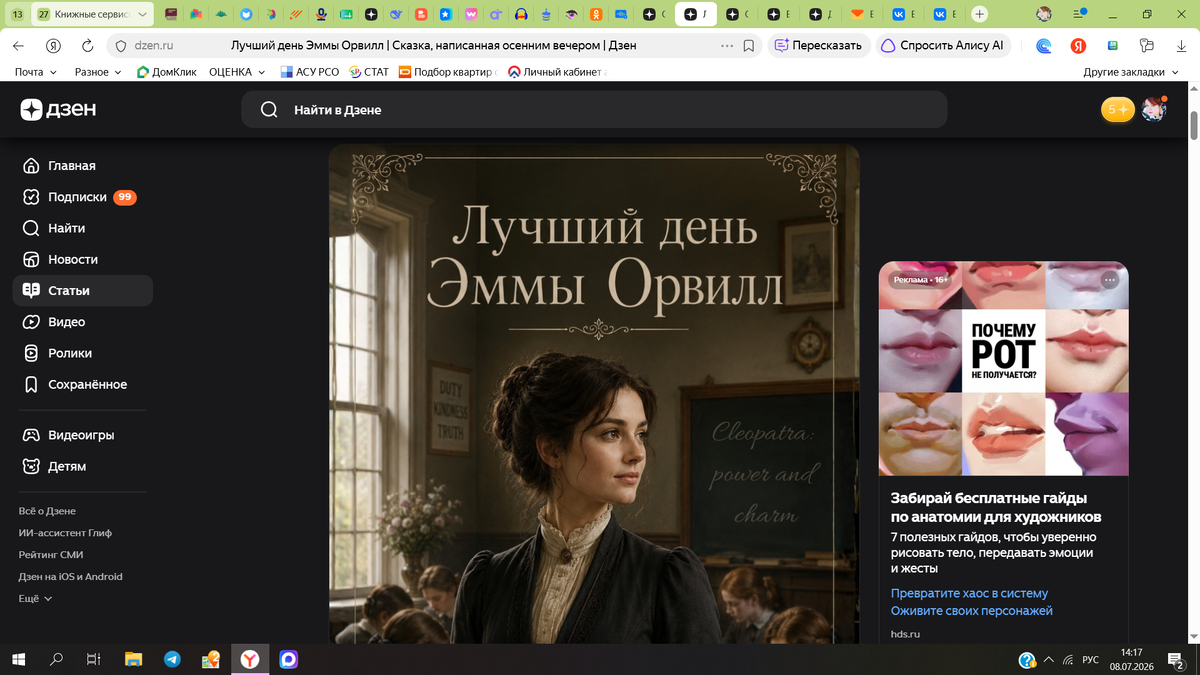Click the Найти в Дзене search field
The image size is (1200, 675).
tap(594, 110)
